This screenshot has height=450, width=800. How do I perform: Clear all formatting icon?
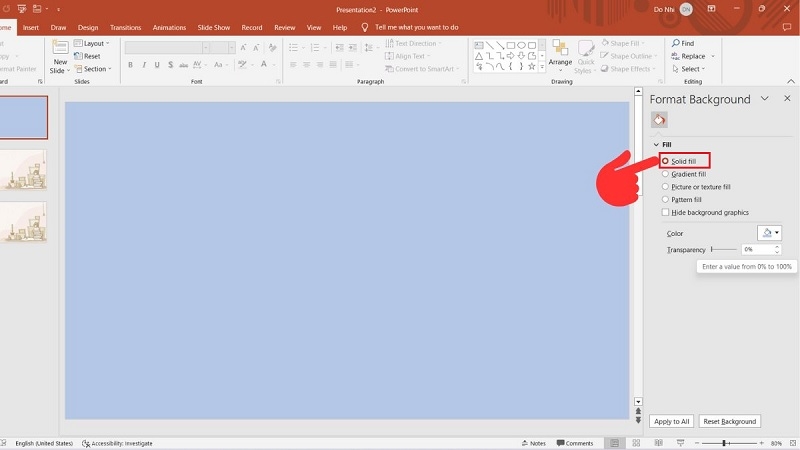pyautogui.click(x=272, y=47)
